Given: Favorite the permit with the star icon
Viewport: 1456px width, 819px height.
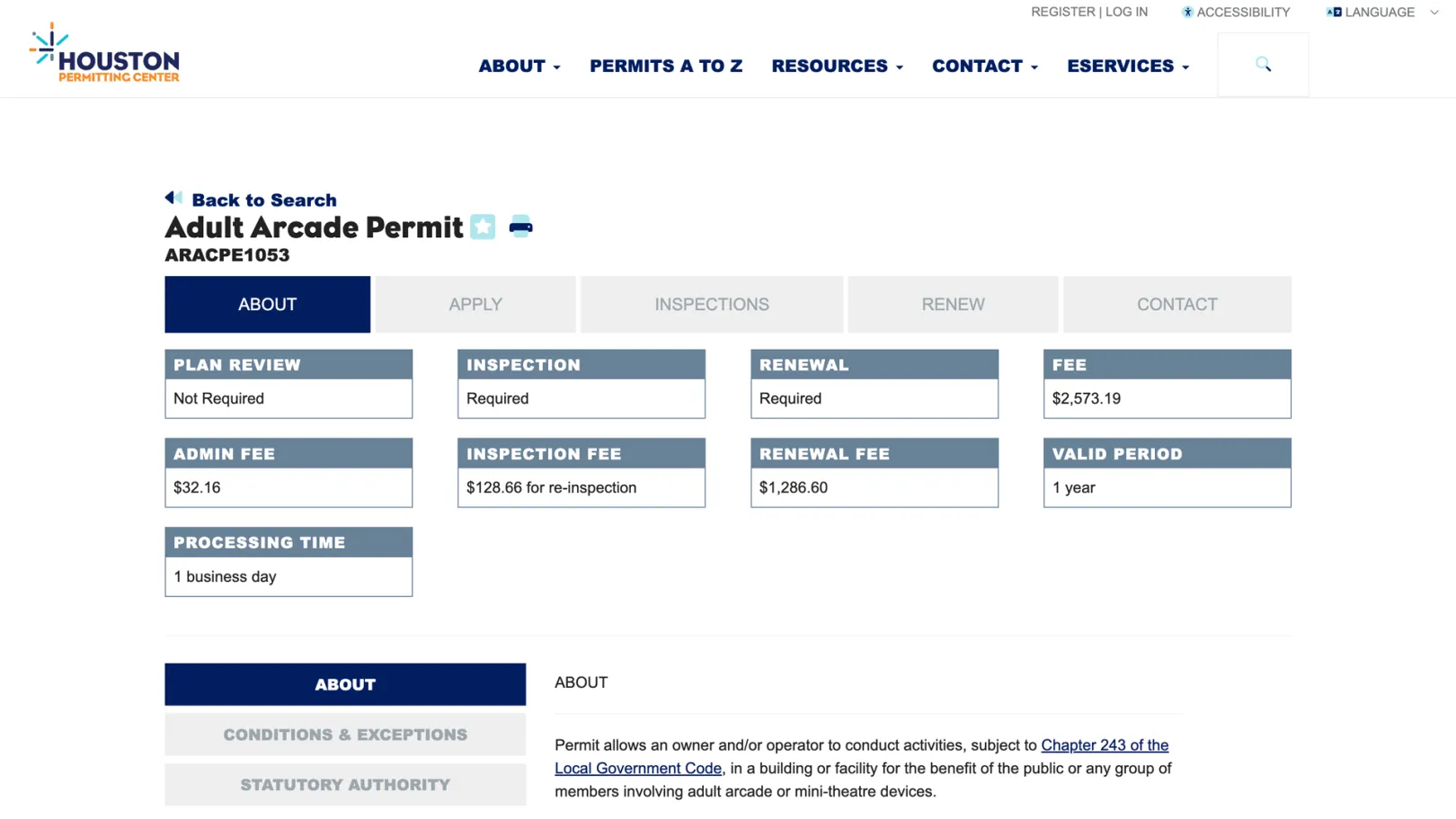Looking at the screenshot, I should (x=483, y=227).
